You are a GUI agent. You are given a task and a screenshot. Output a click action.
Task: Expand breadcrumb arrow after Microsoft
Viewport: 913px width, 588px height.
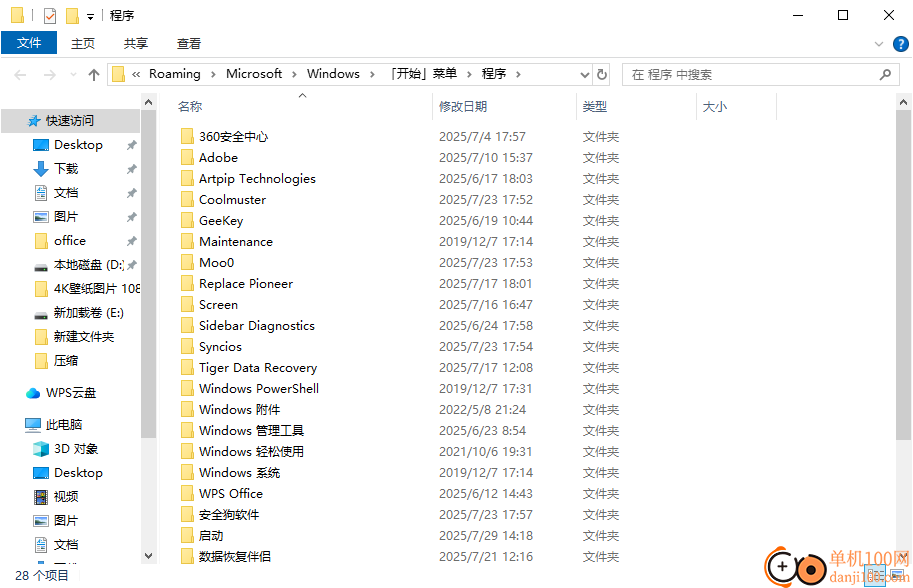(x=294, y=74)
